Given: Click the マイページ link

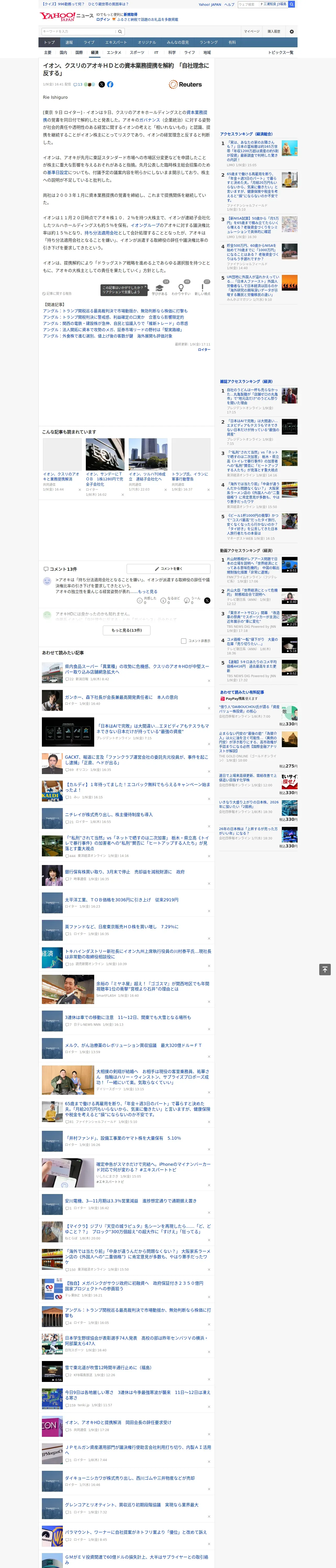Looking at the screenshot, I should coord(251,32).
